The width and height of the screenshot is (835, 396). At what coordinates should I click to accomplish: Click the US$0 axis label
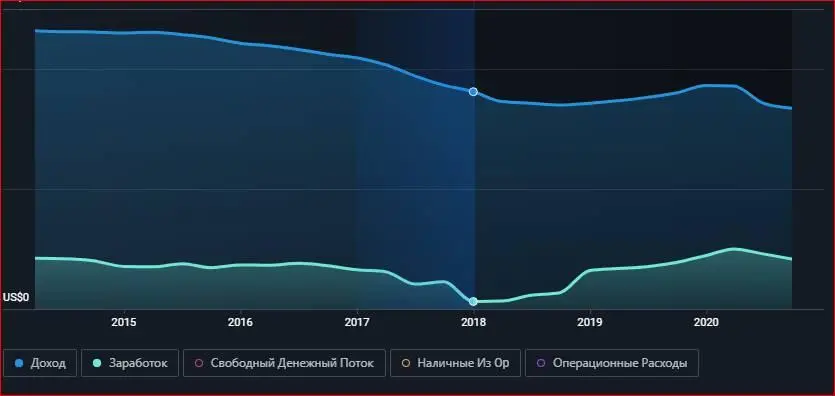pyautogui.click(x=16, y=298)
